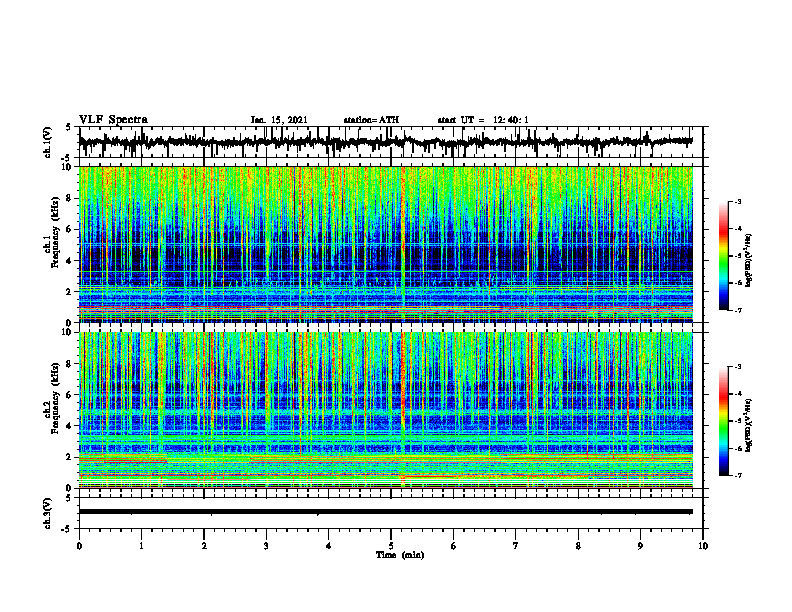The image size is (792, 612).
Task: Click the ch.2 spectrogram color scale bar
Action: [723, 421]
